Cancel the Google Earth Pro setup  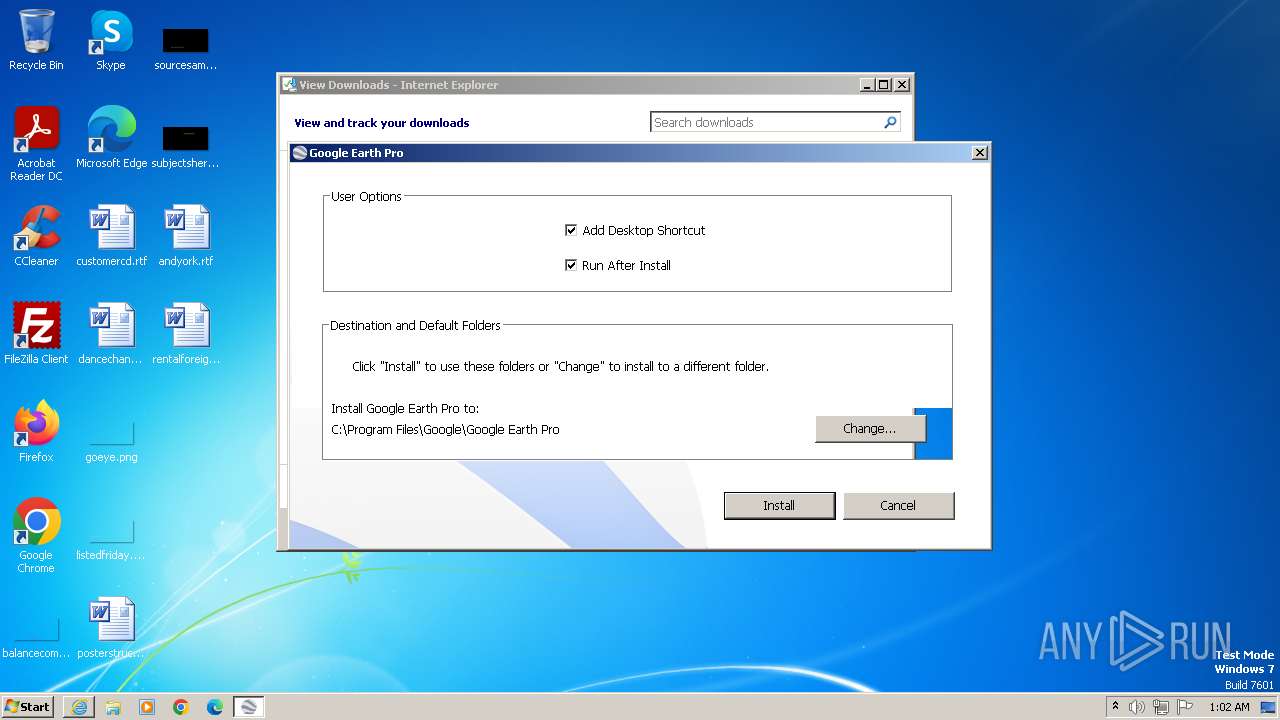pyautogui.click(x=898, y=505)
